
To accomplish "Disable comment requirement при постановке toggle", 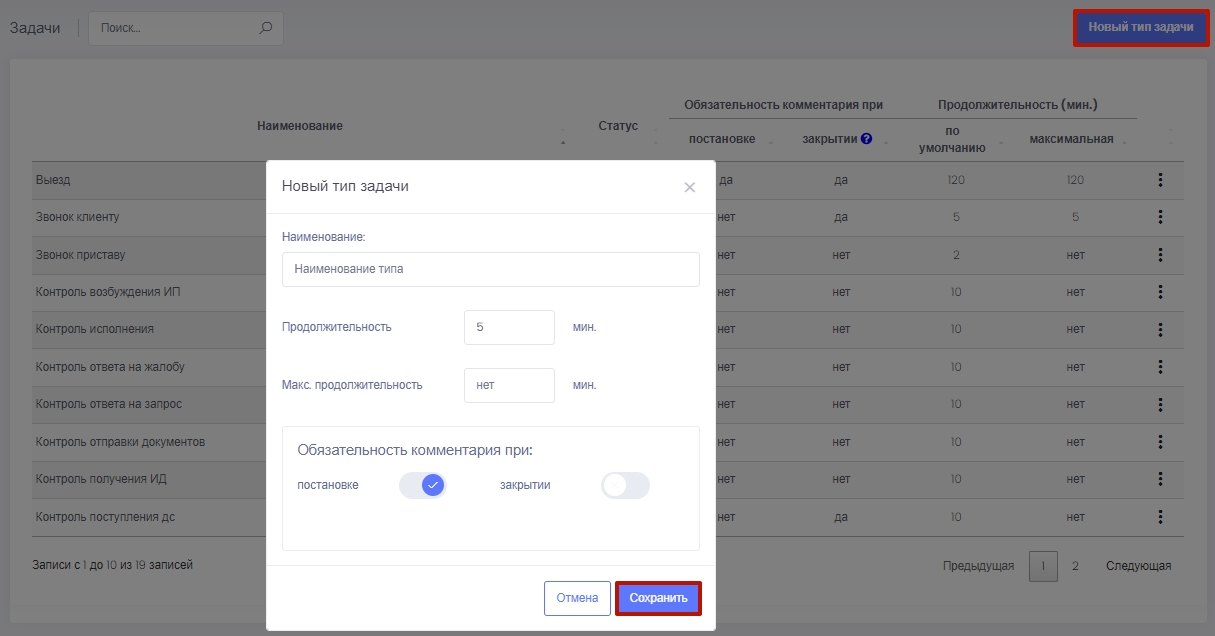I will click(x=422, y=485).
